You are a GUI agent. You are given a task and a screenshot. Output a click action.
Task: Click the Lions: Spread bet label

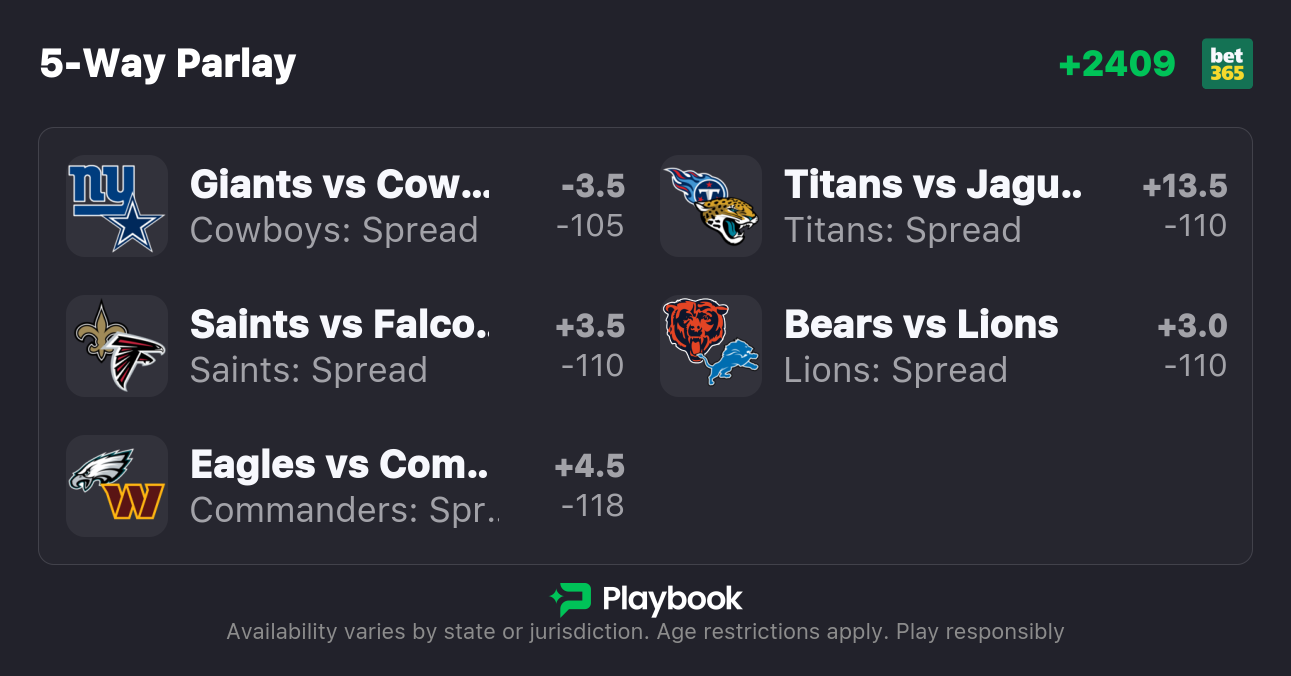point(895,371)
